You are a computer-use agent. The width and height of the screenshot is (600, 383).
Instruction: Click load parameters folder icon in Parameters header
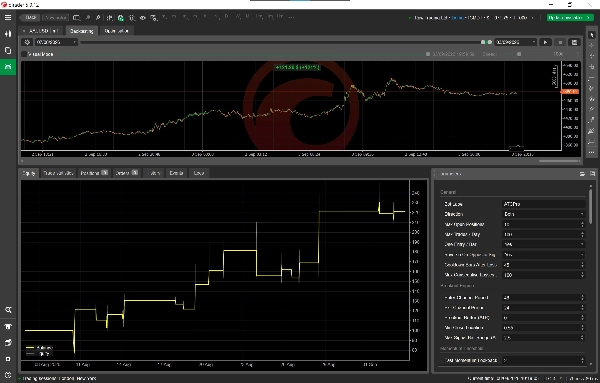click(582, 174)
